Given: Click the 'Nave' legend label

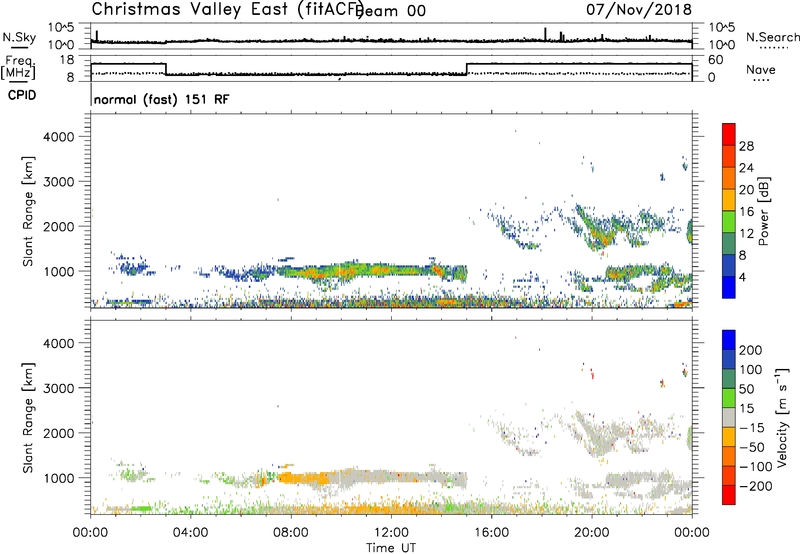Looking at the screenshot, I should [761, 69].
